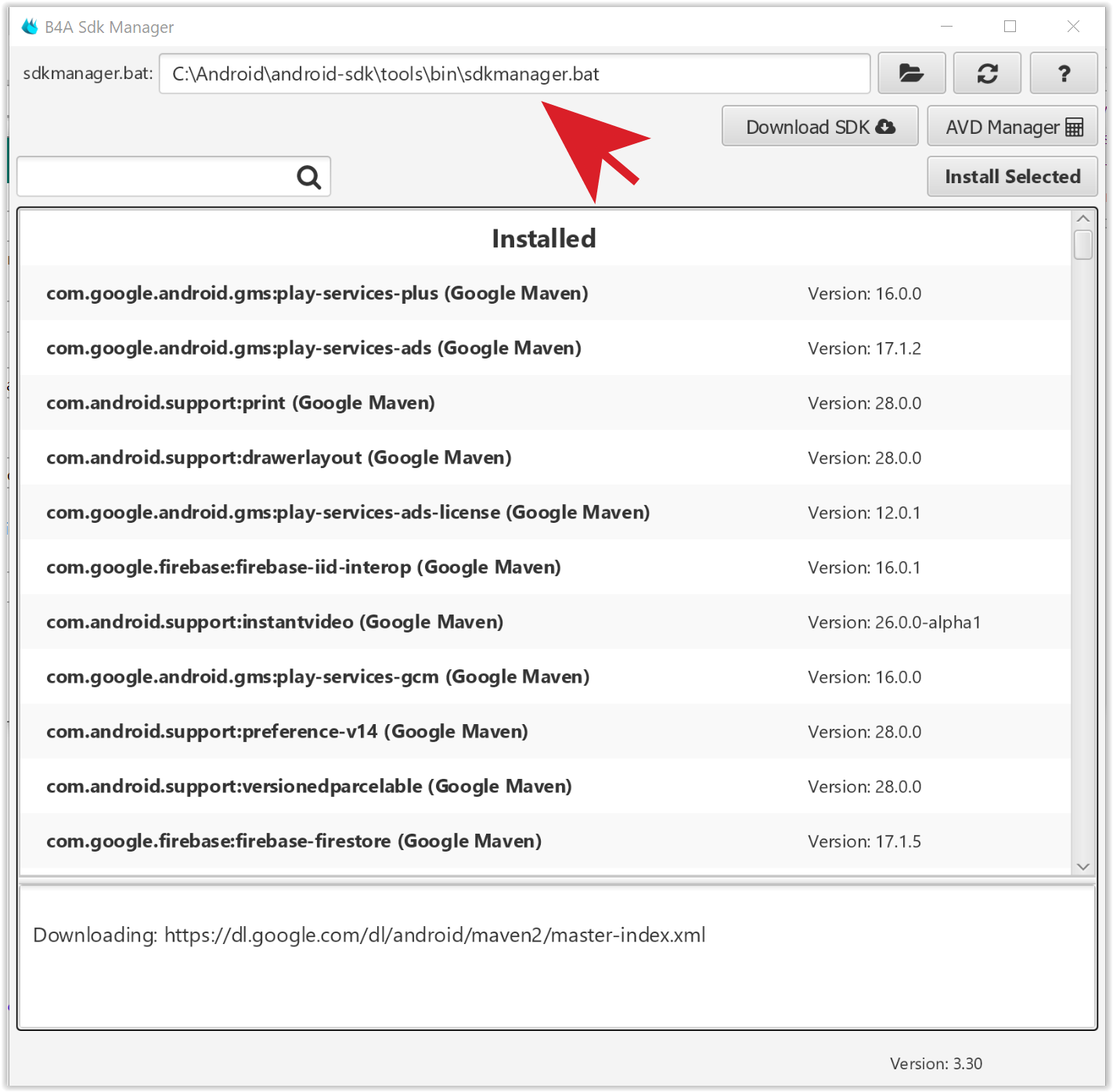The width and height of the screenshot is (1113, 1092).
Task: Click the Downloading master-index.xml log line
Action: tap(369, 935)
